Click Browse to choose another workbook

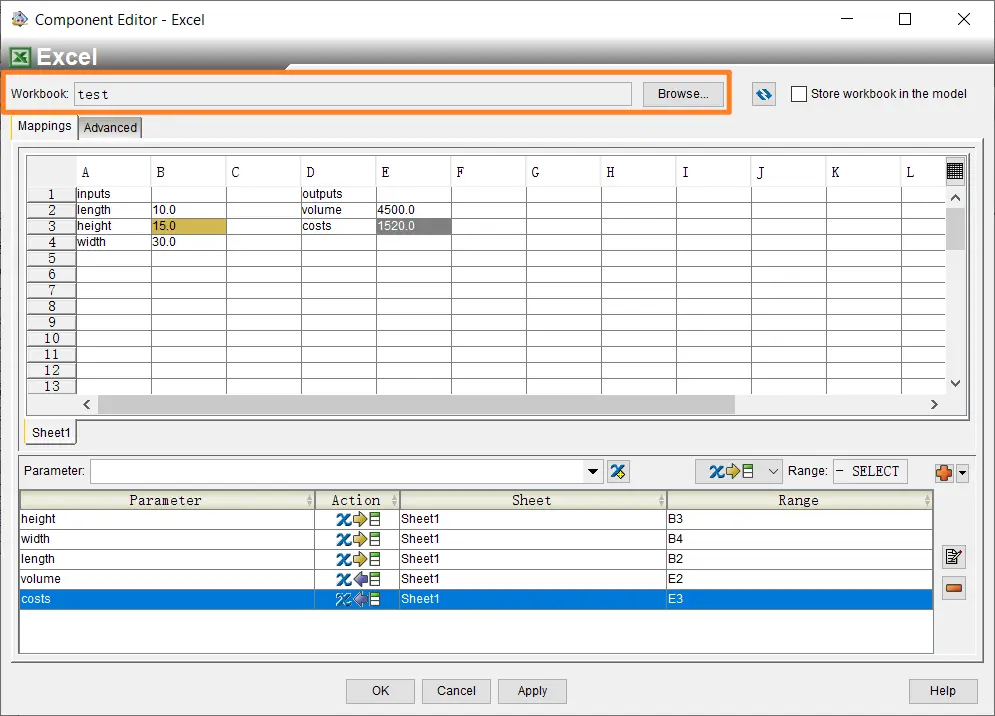(683, 93)
